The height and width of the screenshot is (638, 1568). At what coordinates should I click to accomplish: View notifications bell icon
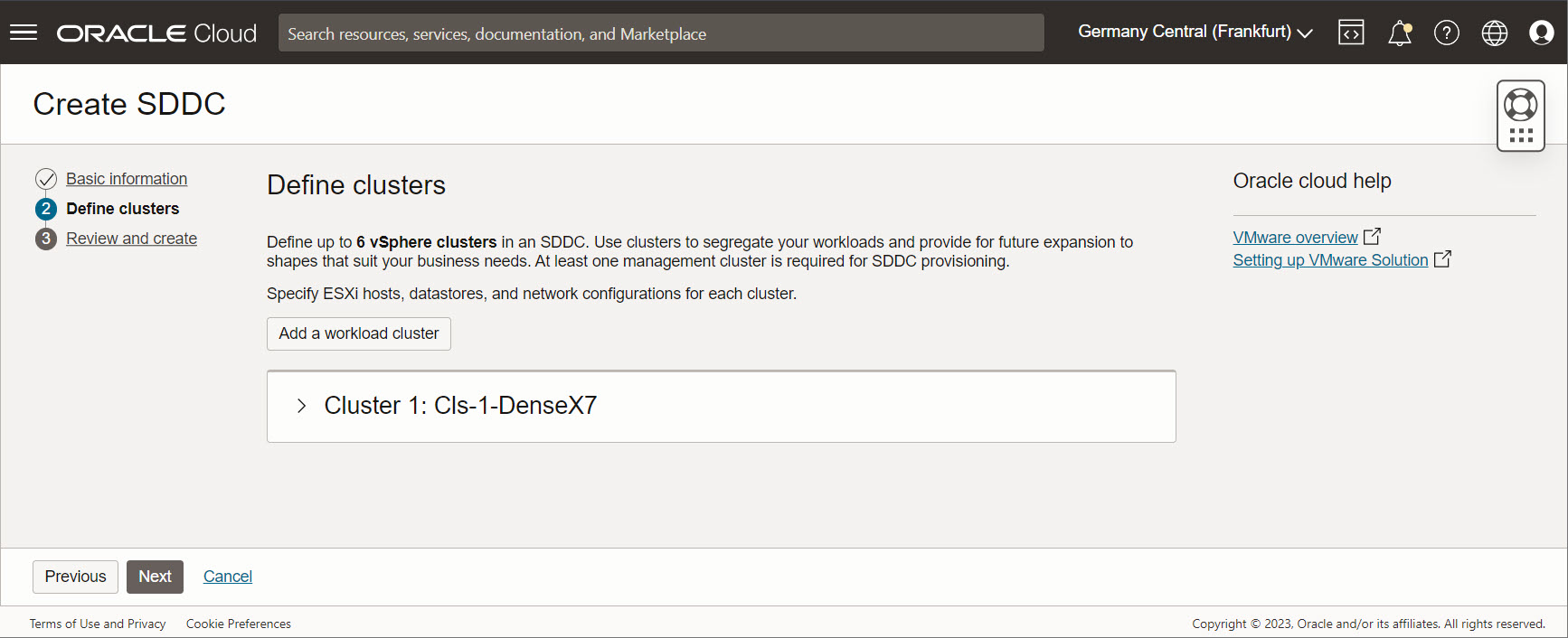pos(1399,33)
